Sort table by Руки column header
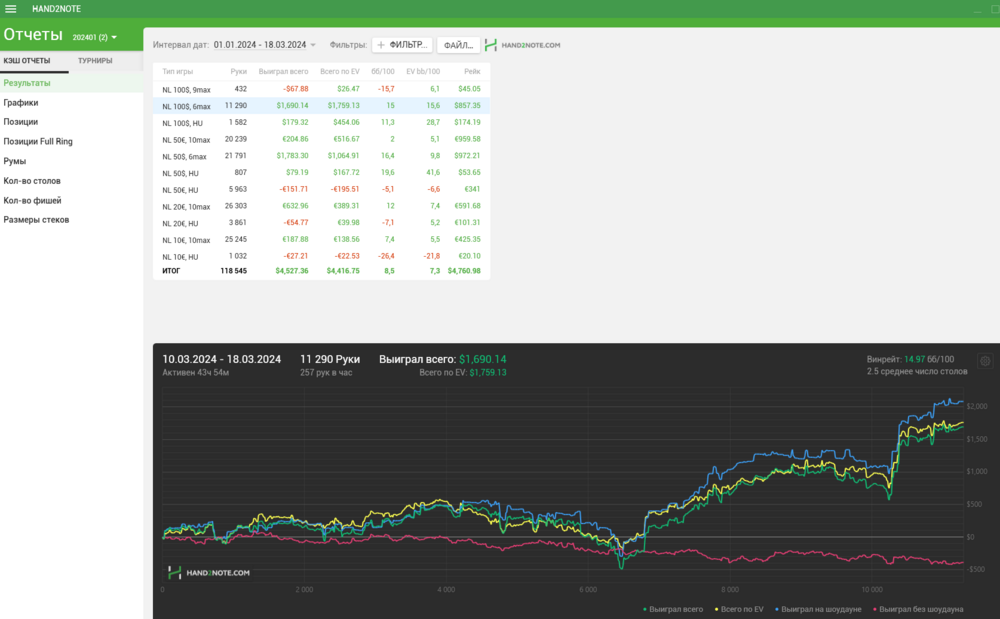 tap(239, 72)
